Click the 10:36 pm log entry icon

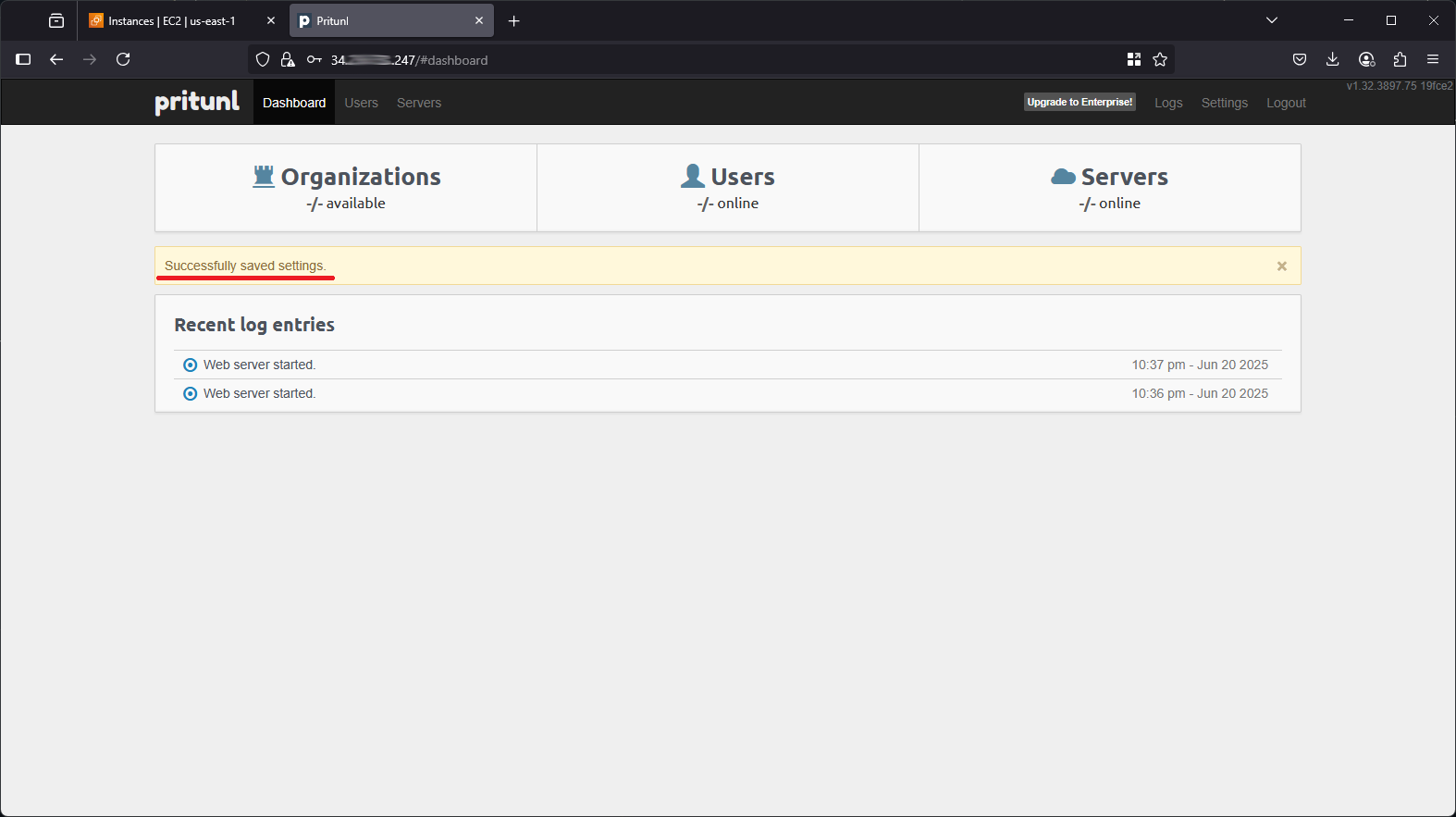click(x=191, y=393)
